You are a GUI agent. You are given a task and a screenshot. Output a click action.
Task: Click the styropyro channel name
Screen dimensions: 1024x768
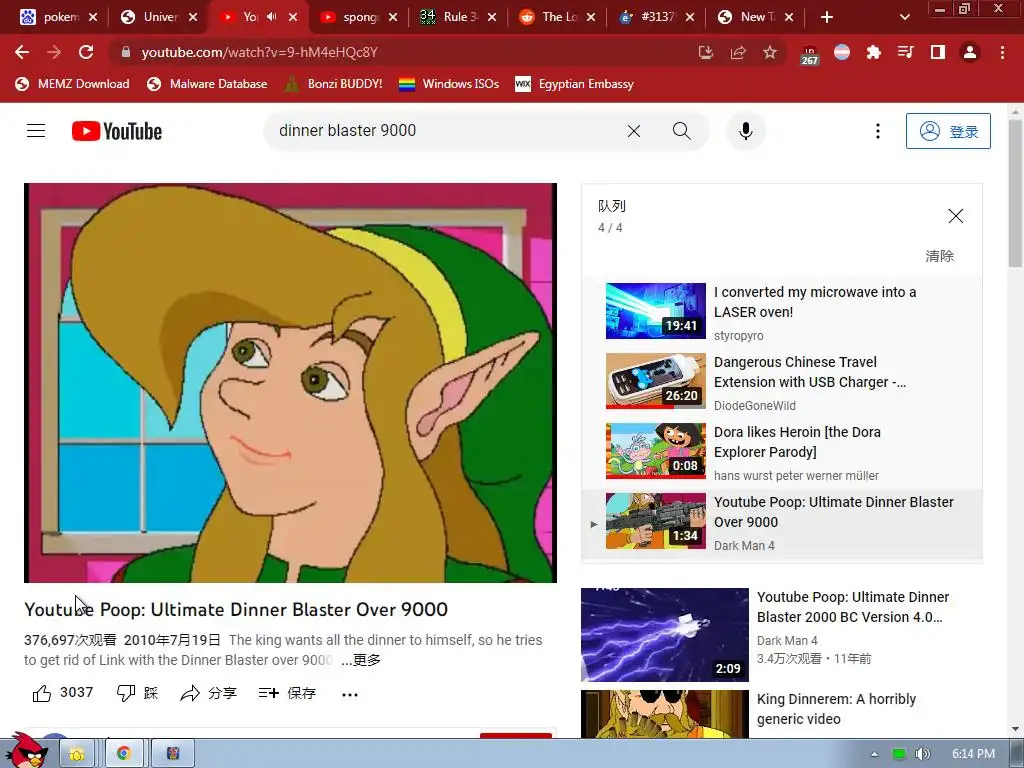point(739,336)
